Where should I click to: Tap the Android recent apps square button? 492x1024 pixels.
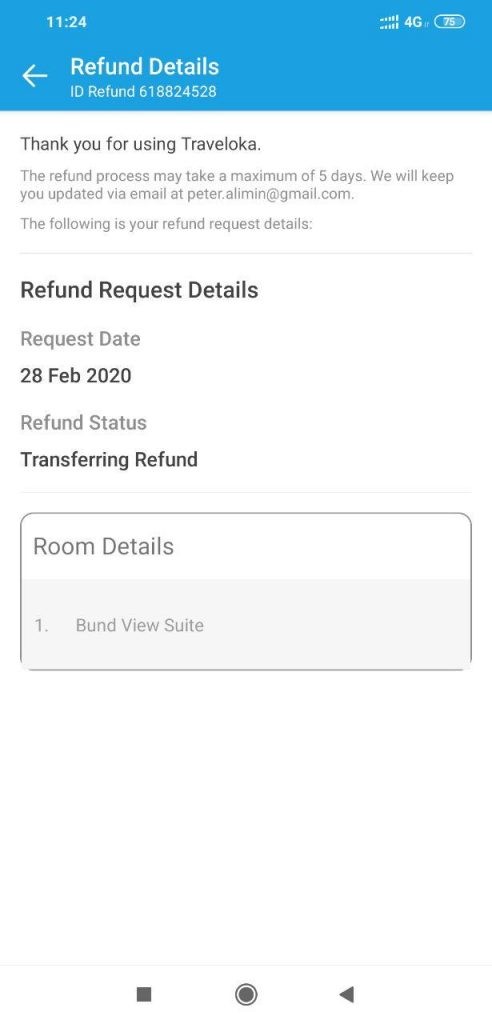point(144,994)
